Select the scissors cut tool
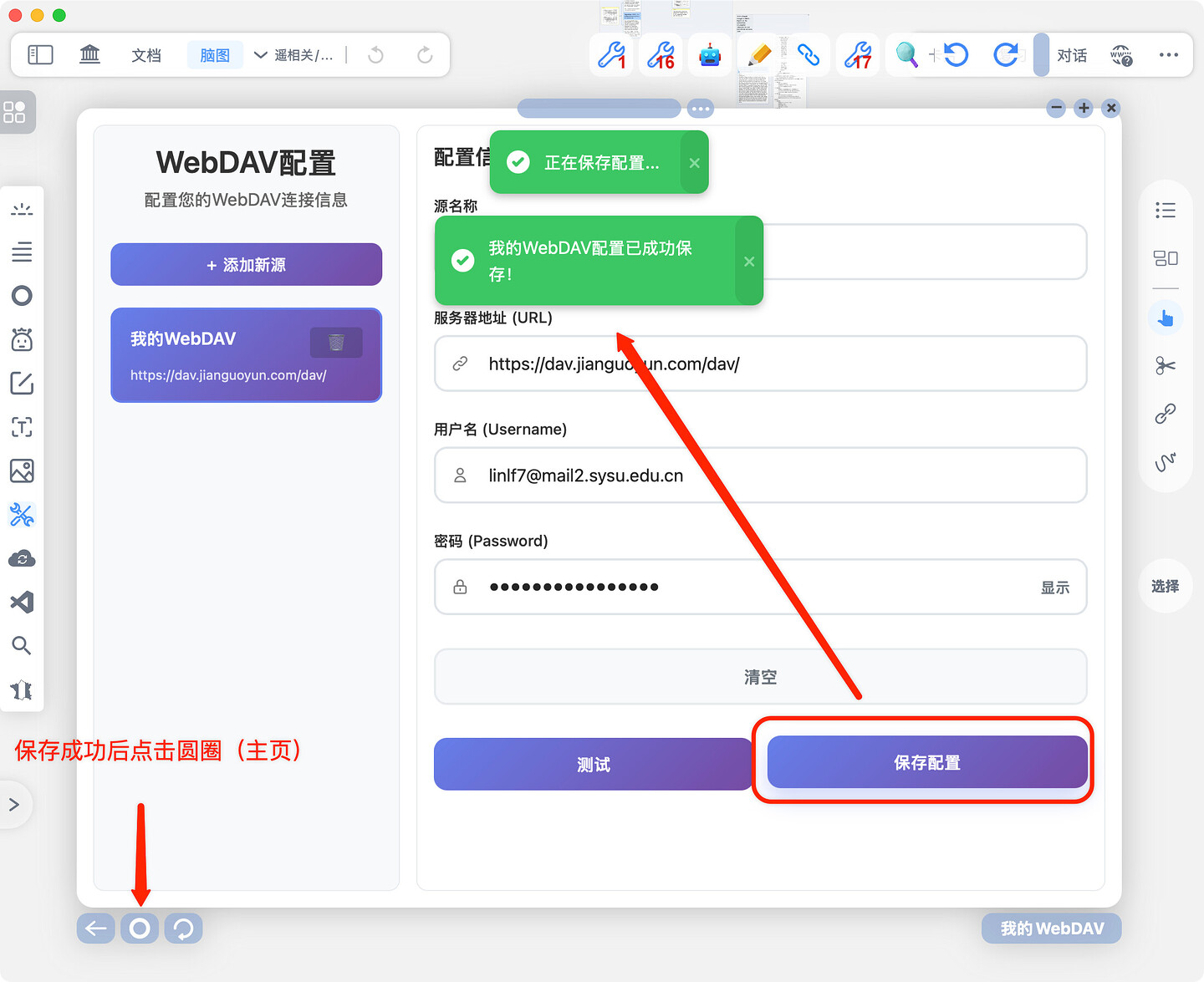Screen dimensions: 1204x982 pos(1166,365)
